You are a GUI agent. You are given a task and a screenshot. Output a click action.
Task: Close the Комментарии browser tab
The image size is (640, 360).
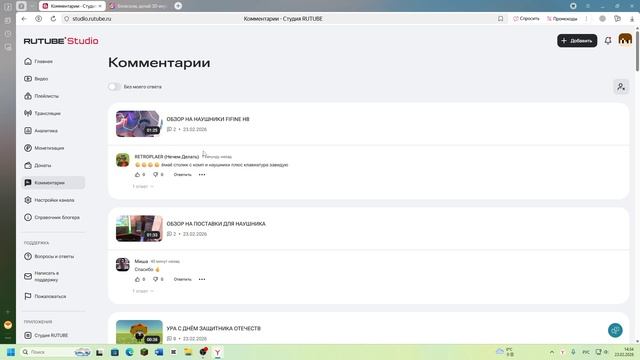click(100, 6)
